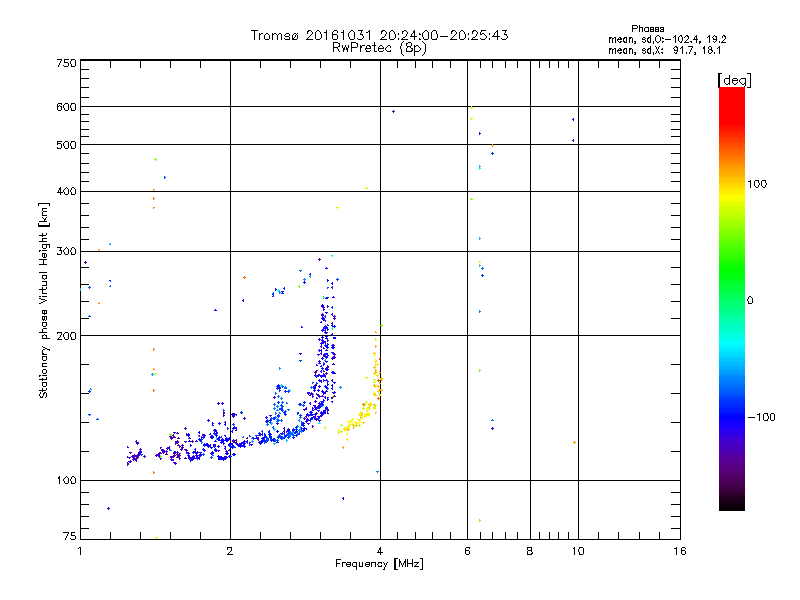The image size is (800, 600).
Task: Click the isolated orange point near 10 MHz
Action: point(574,442)
